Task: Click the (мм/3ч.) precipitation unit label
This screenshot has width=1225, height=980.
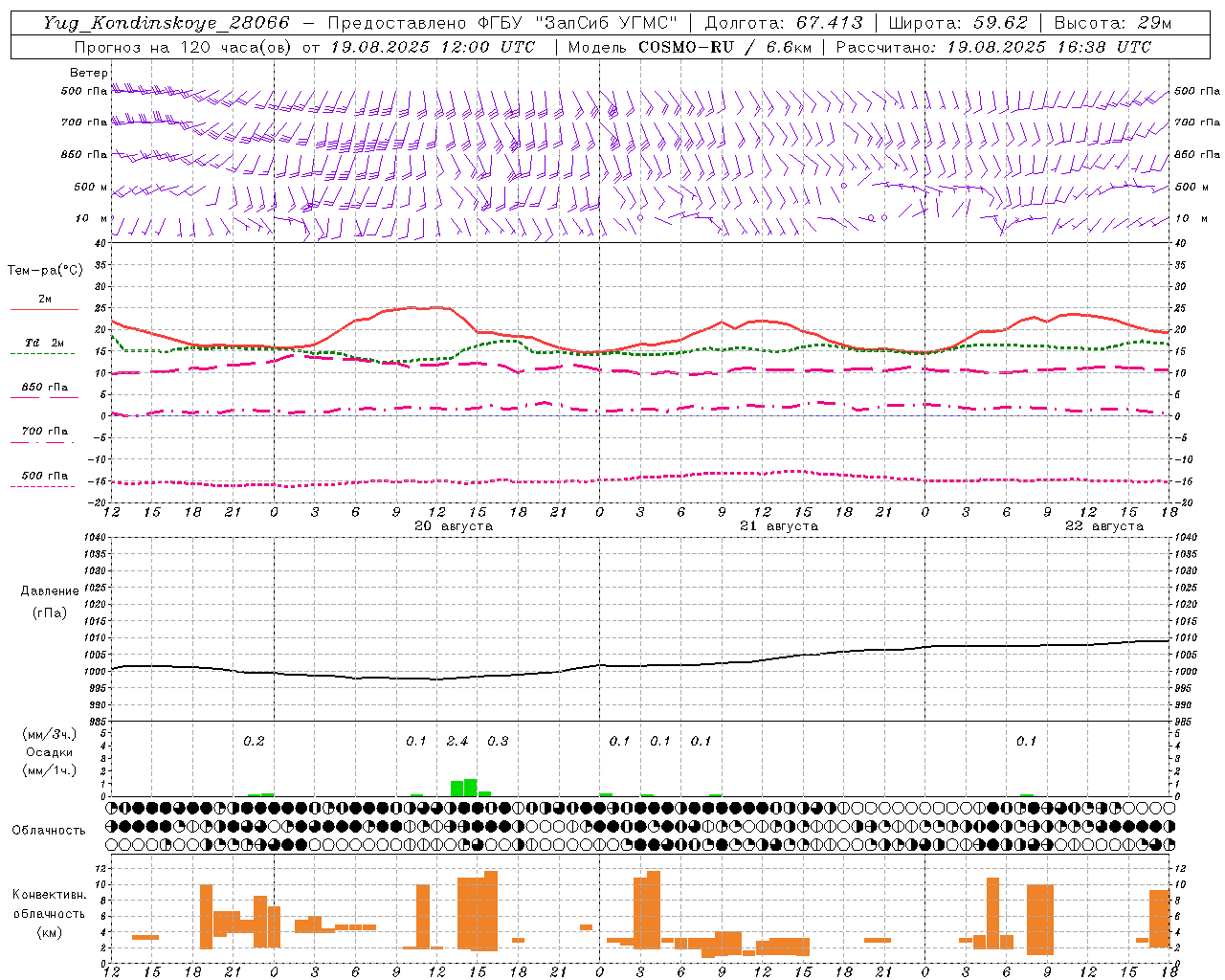Action: click(x=50, y=734)
